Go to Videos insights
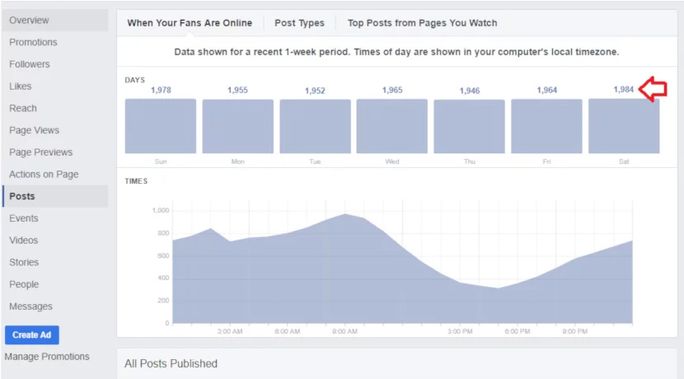 coord(24,240)
